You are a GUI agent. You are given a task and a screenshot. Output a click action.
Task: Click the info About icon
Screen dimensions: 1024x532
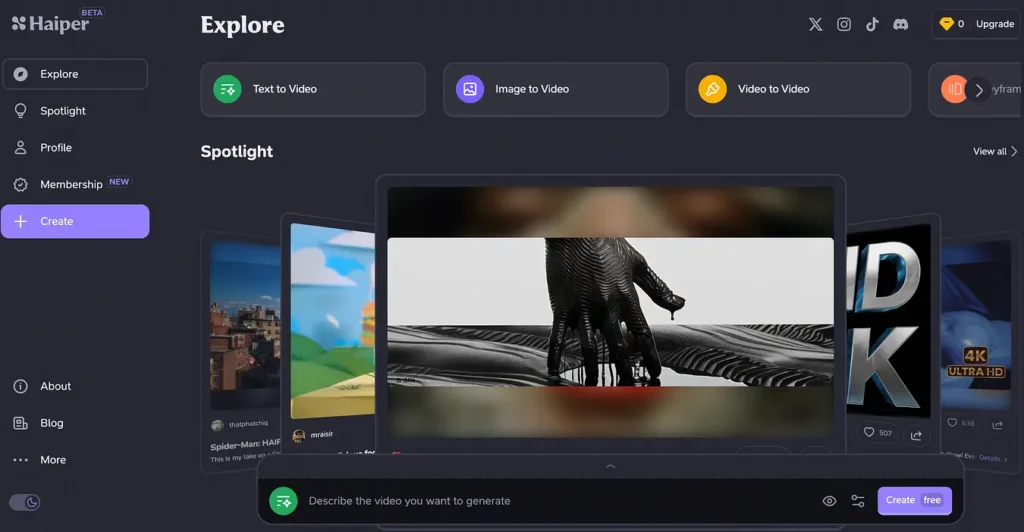click(x=21, y=386)
